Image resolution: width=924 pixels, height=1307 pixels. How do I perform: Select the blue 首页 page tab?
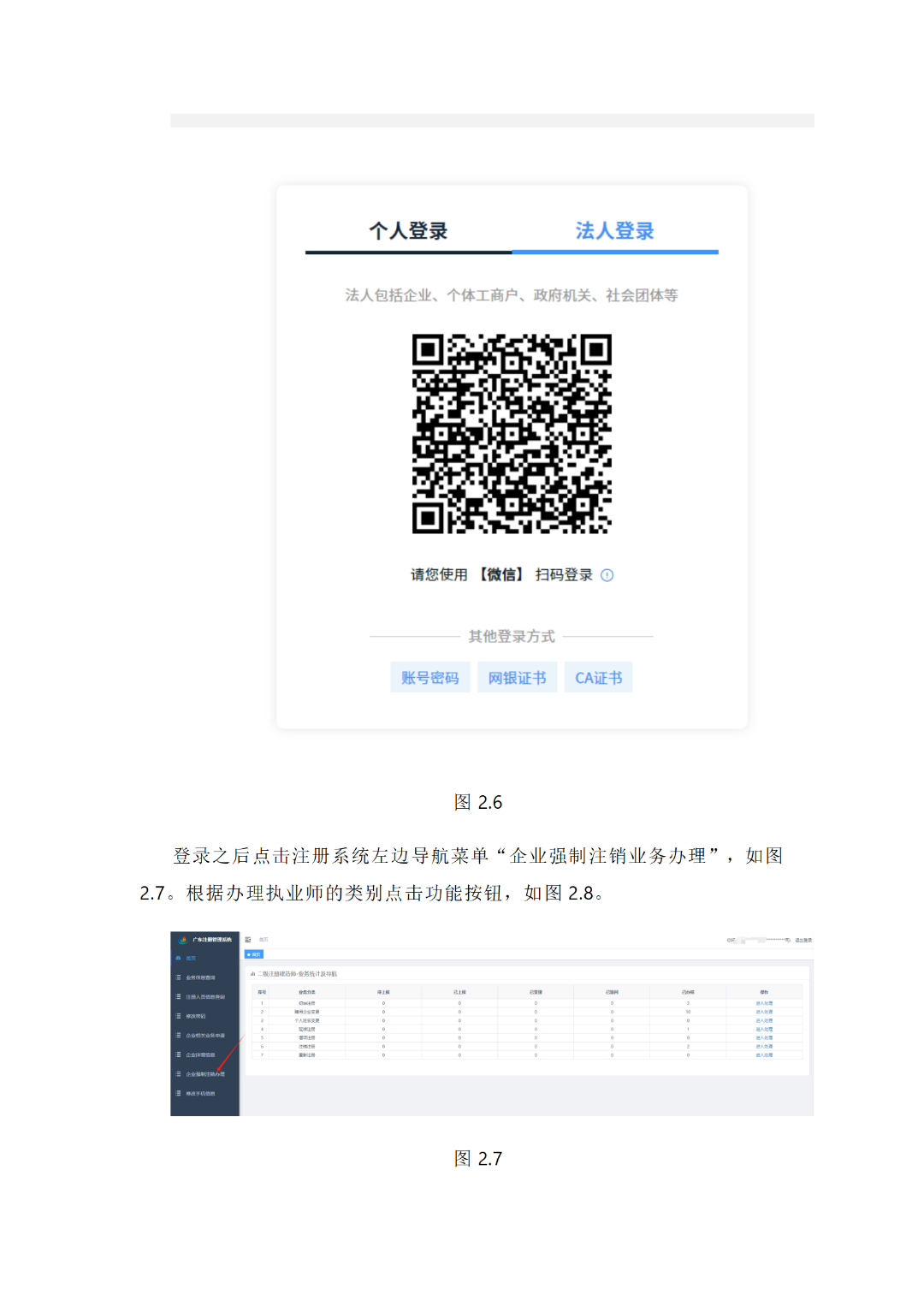tap(254, 954)
